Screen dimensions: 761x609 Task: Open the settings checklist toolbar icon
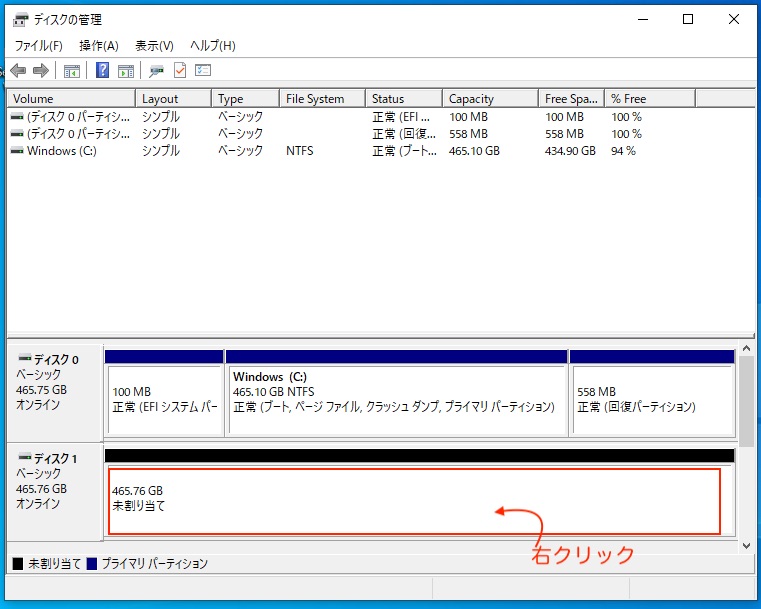coord(203,70)
